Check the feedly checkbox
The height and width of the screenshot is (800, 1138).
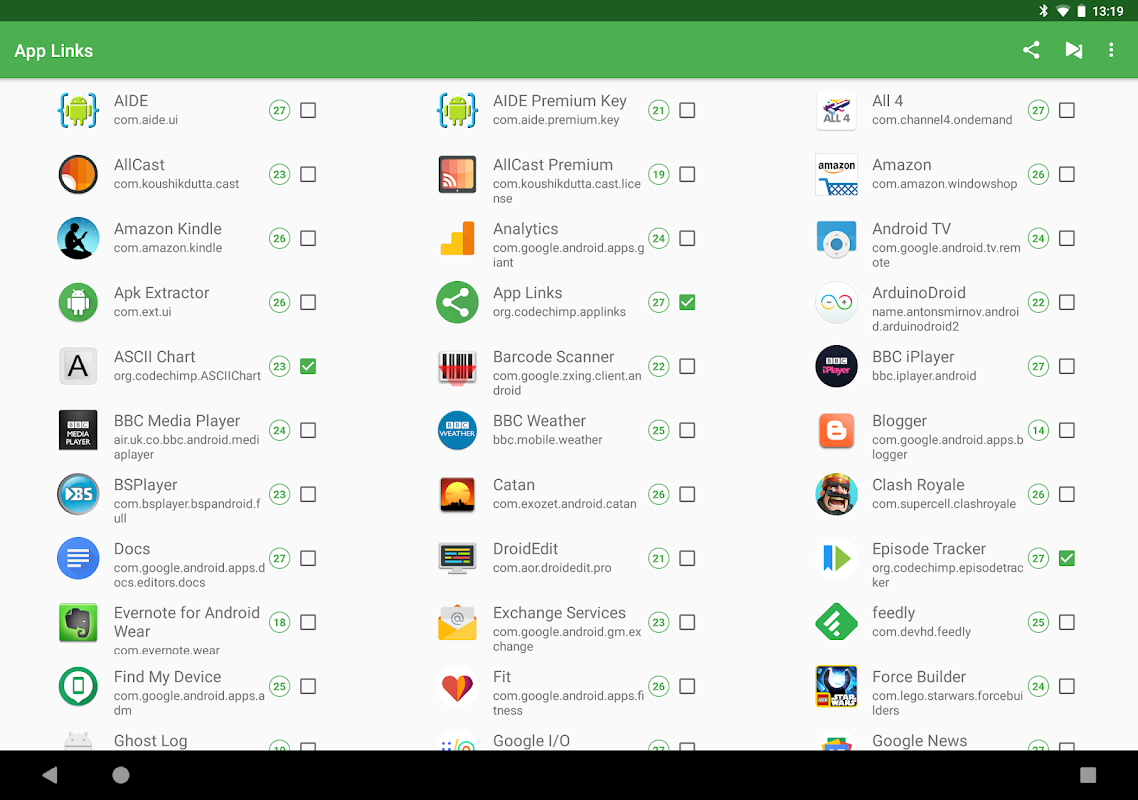1067,622
